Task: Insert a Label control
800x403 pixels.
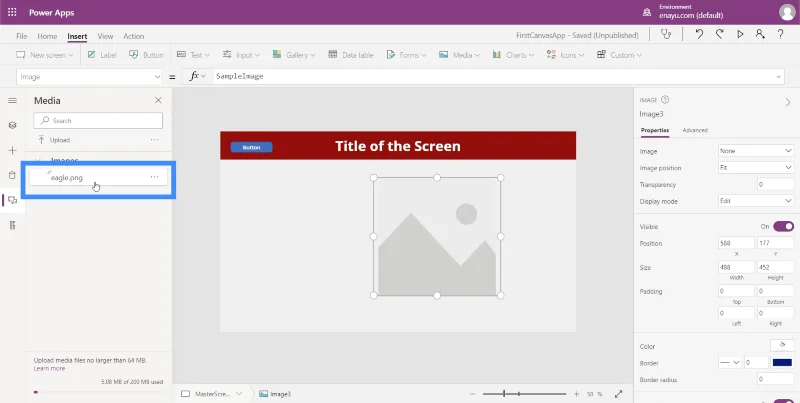Action: click(x=102, y=55)
